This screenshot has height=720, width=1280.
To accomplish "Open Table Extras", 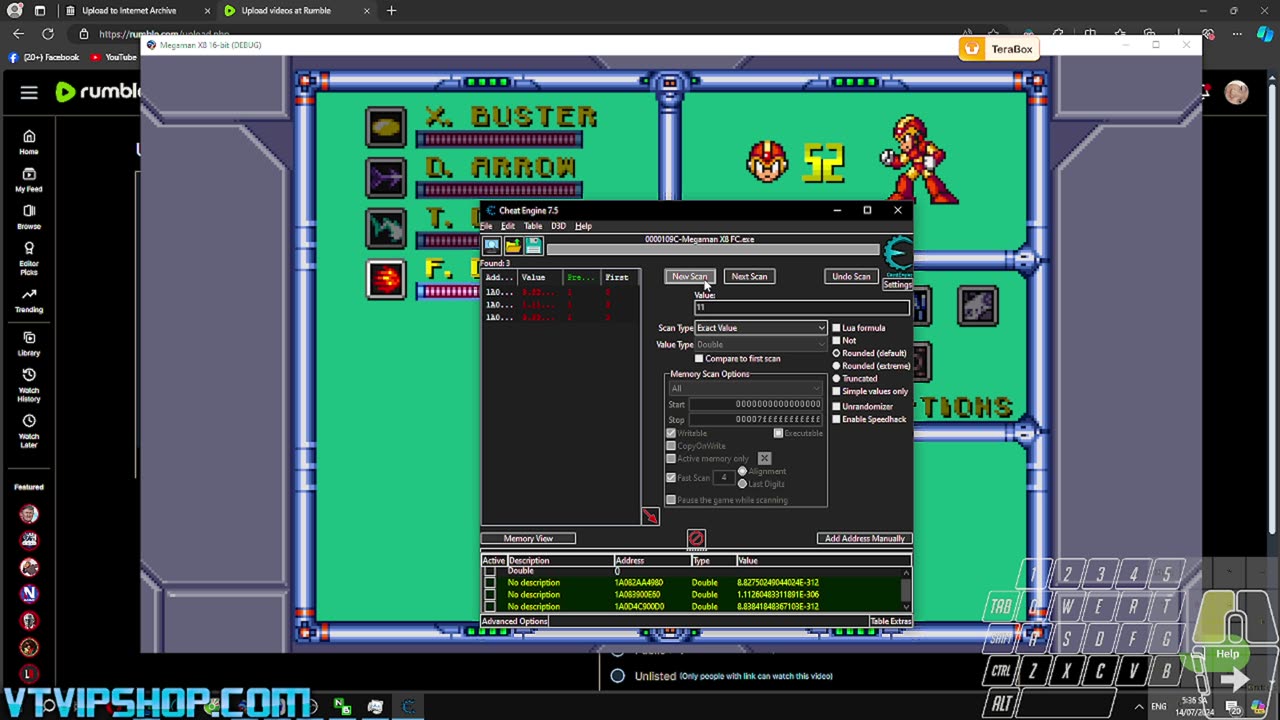I will click(x=890, y=621).
